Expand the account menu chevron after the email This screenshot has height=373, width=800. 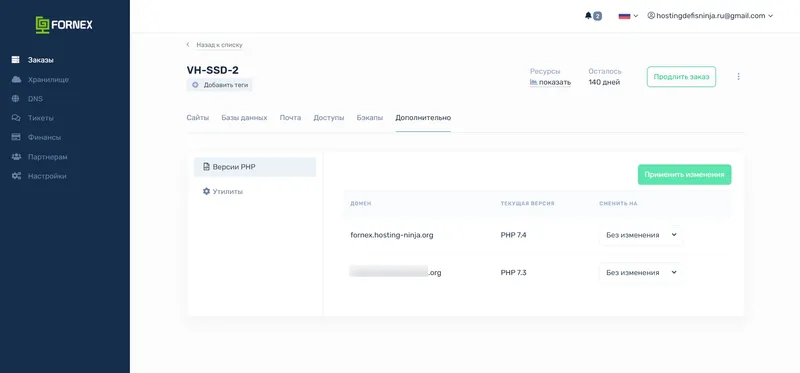pyautogui.click(x=770, y=16)
